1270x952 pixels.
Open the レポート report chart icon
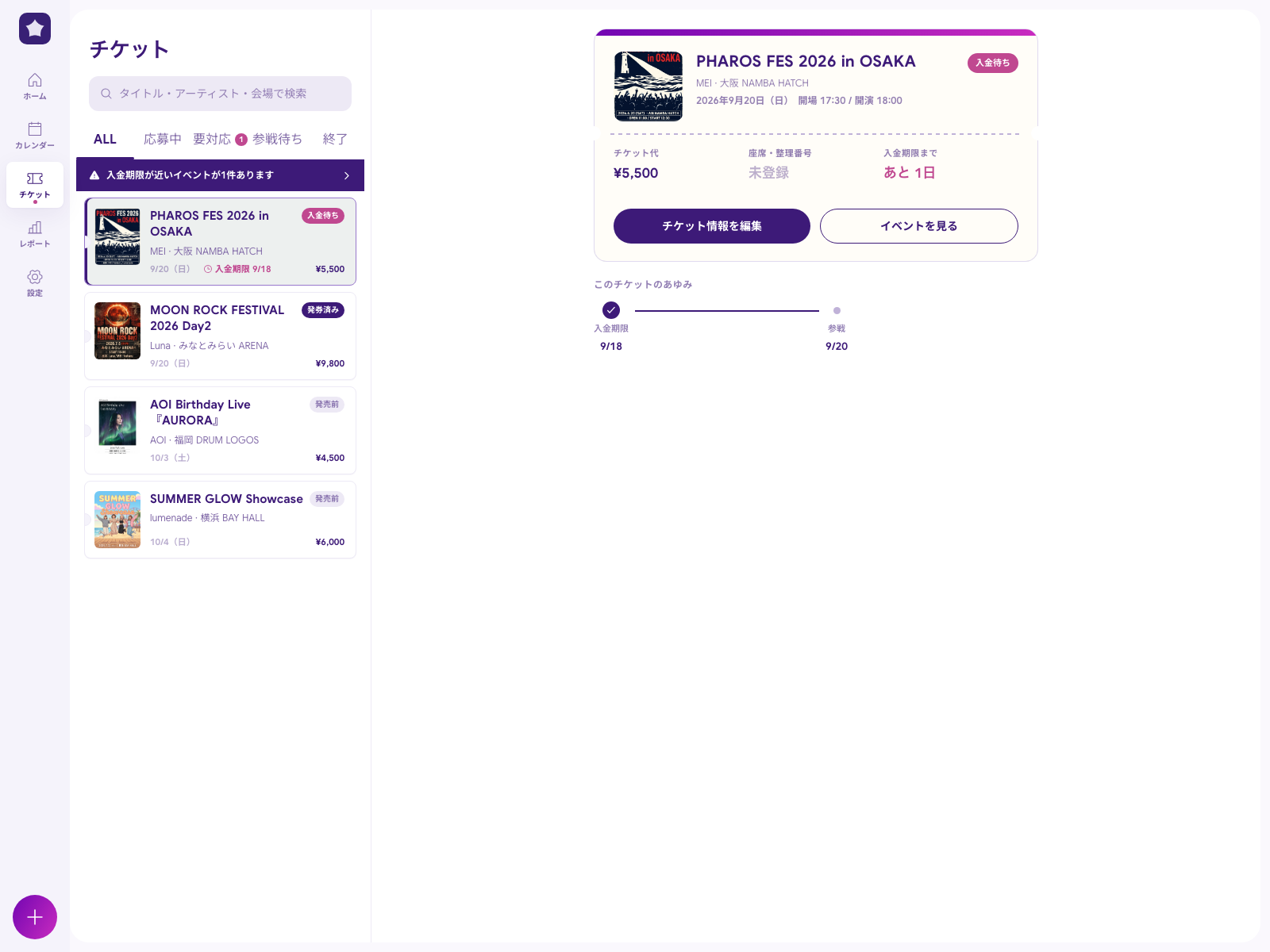click(35, 228)
